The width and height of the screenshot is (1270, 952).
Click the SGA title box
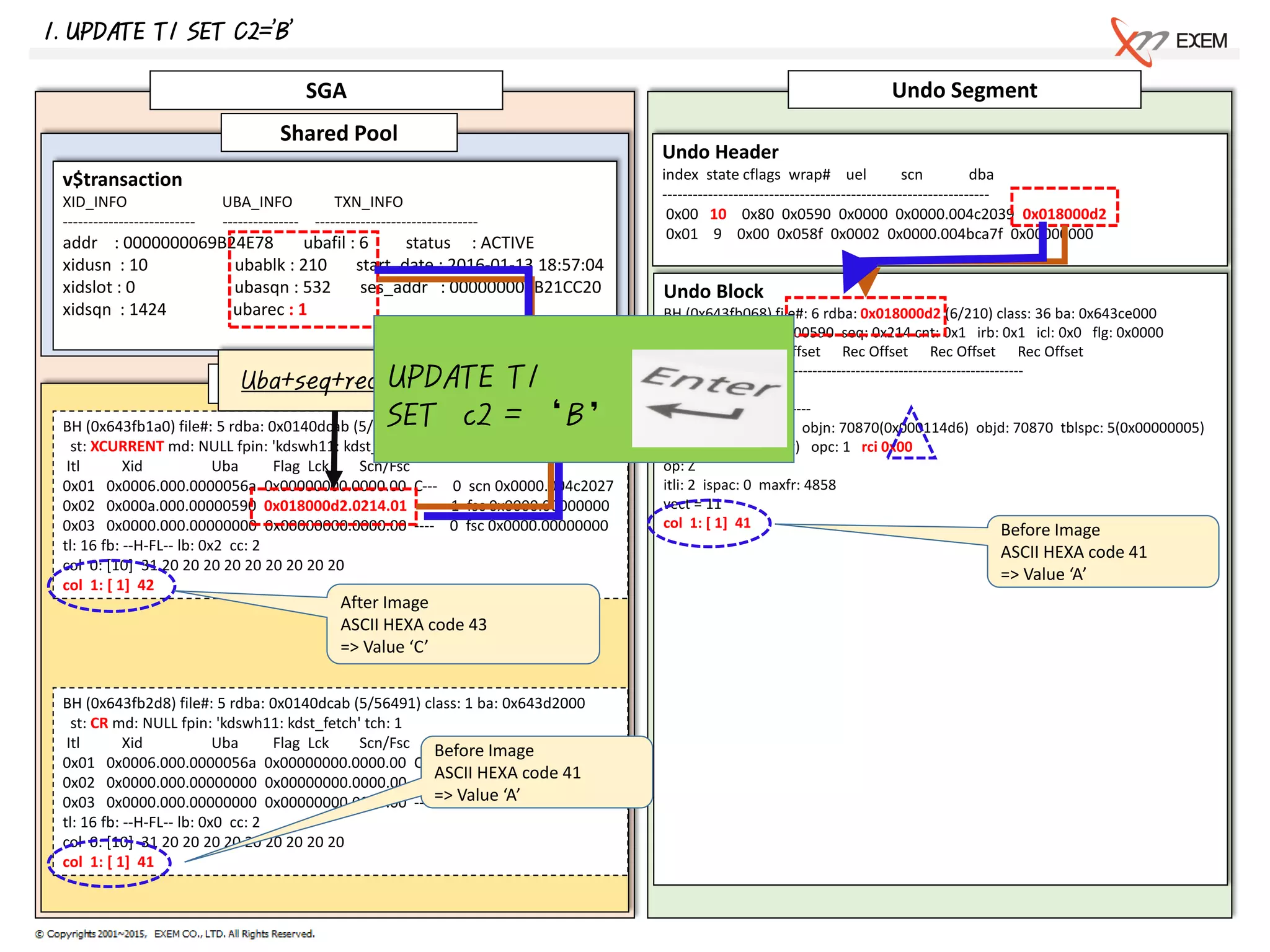coord(326,90)
